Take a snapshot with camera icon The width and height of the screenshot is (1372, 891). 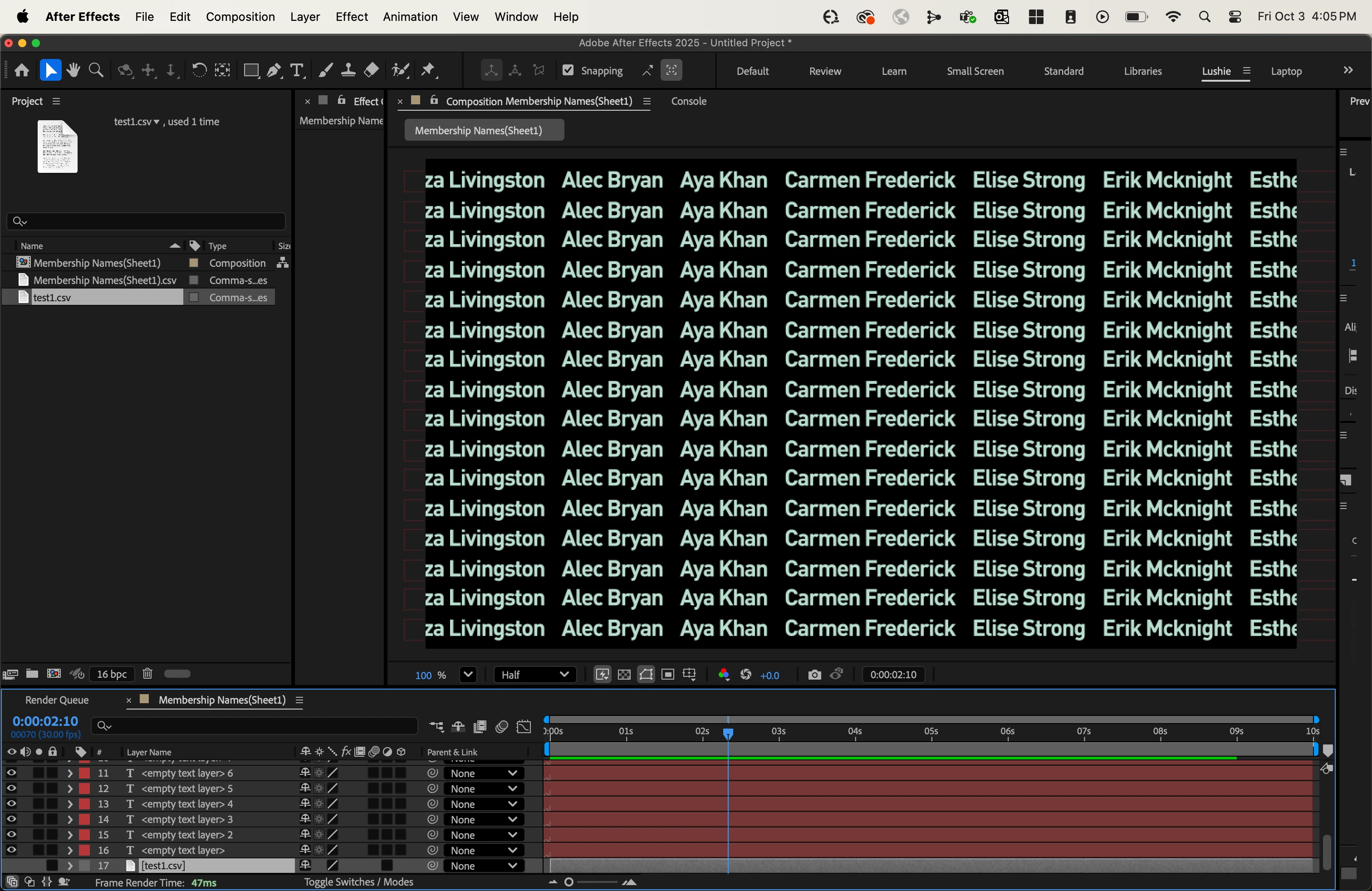[814, 675]
